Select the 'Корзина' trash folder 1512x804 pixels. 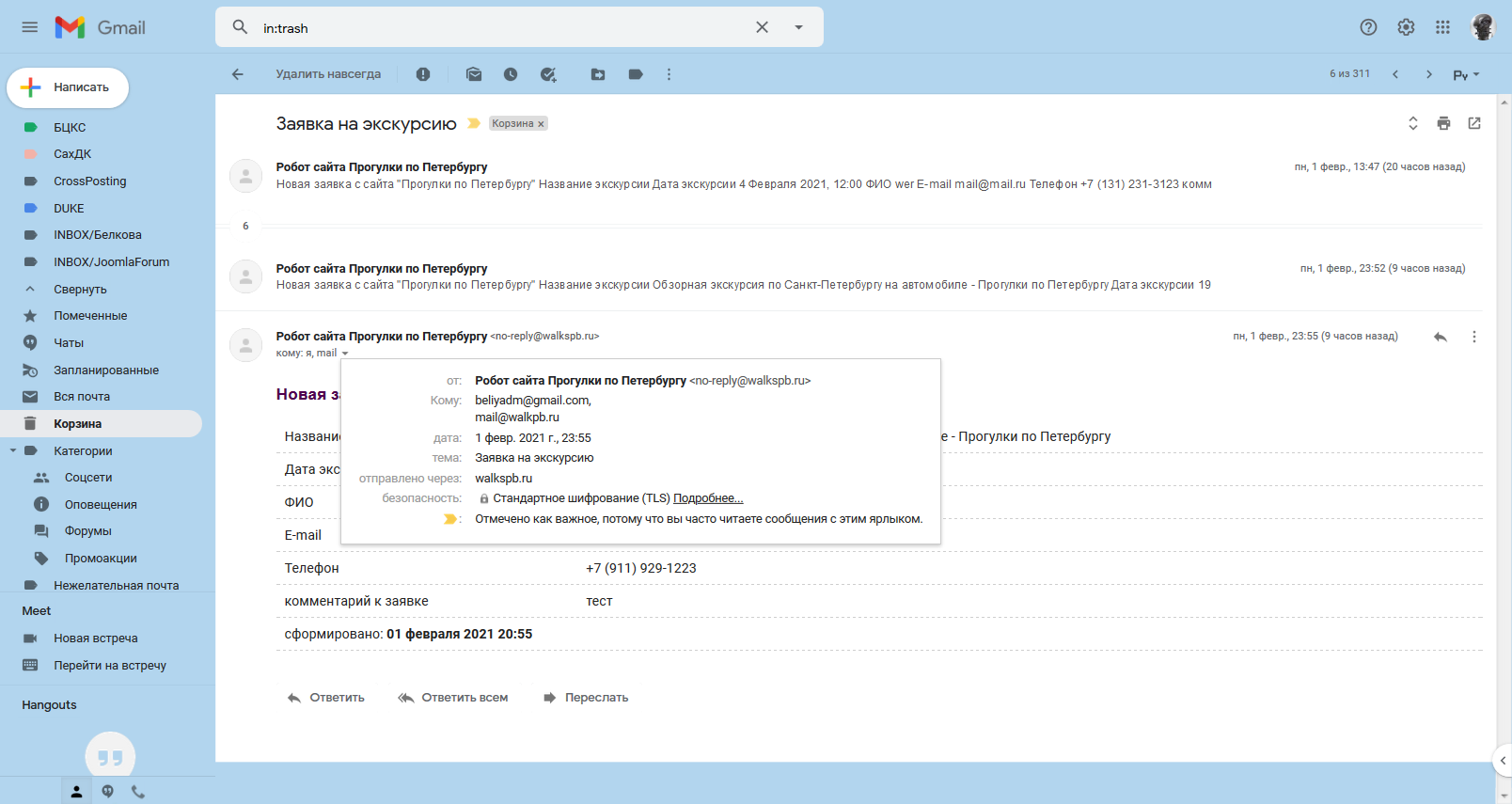click(x=102, y=424)
